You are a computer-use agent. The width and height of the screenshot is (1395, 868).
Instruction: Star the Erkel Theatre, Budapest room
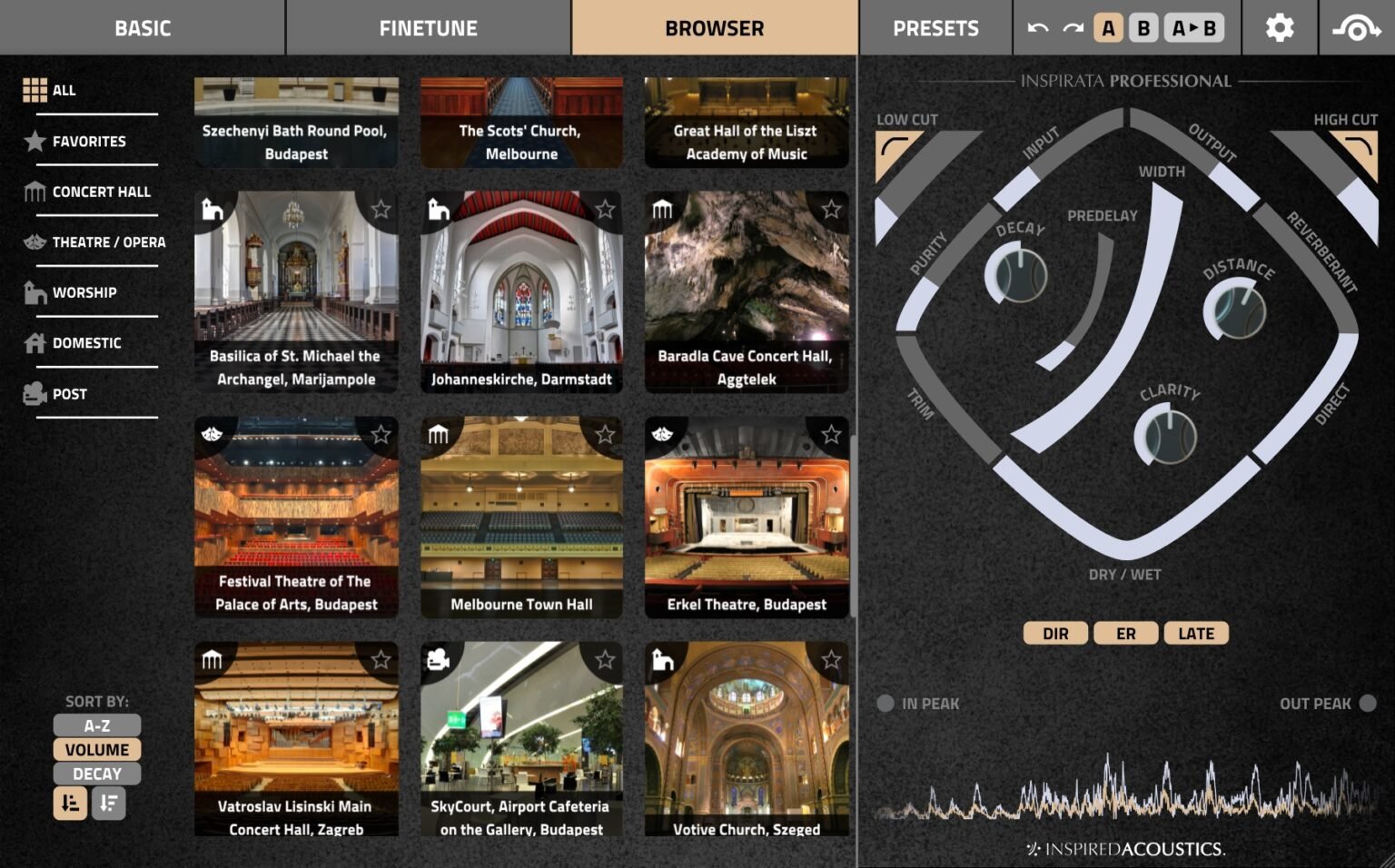pos(831,435)
